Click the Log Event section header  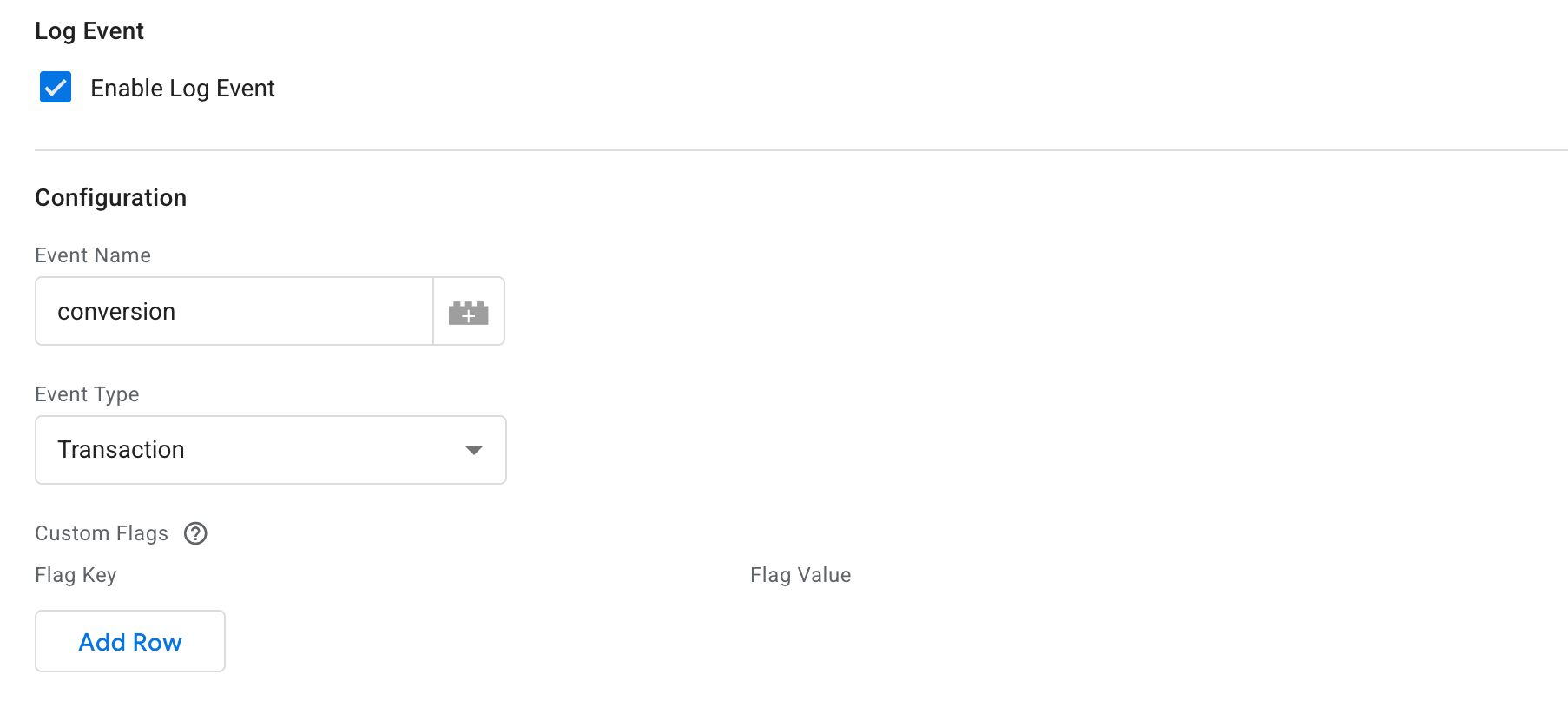click(x=89, y=30)
